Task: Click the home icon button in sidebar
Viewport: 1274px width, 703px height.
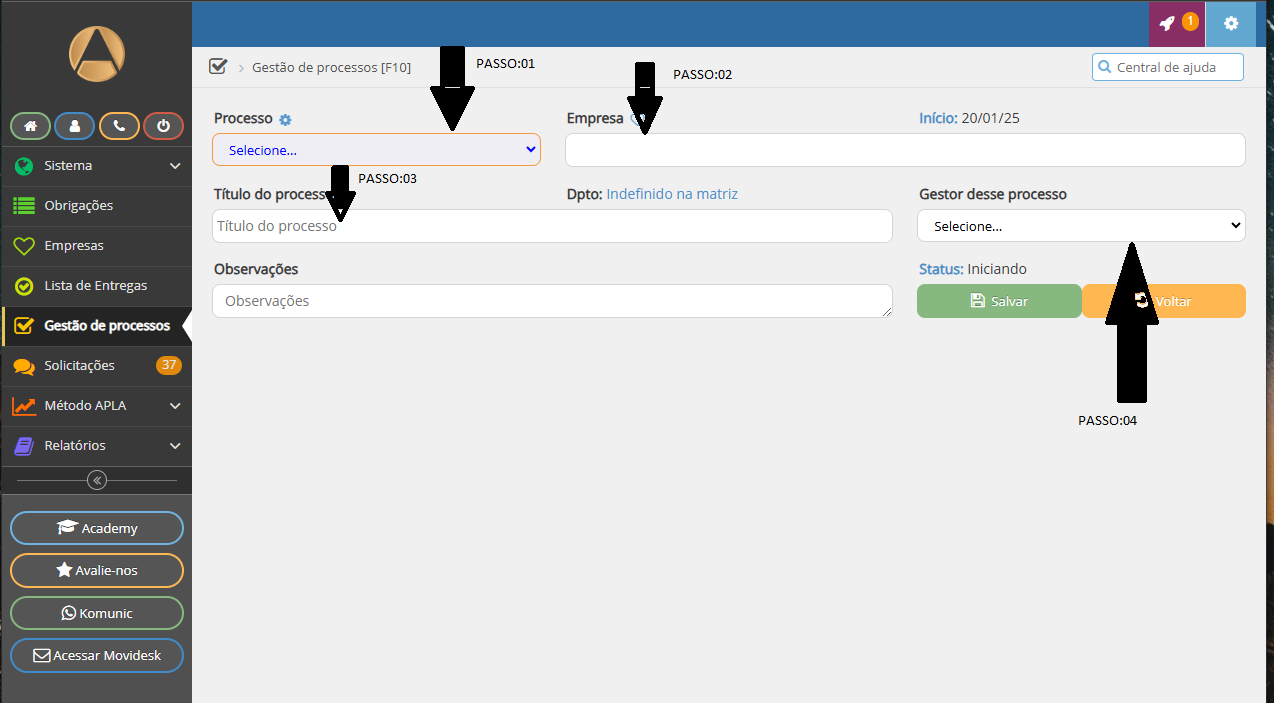Action: [x=30, y=127]
